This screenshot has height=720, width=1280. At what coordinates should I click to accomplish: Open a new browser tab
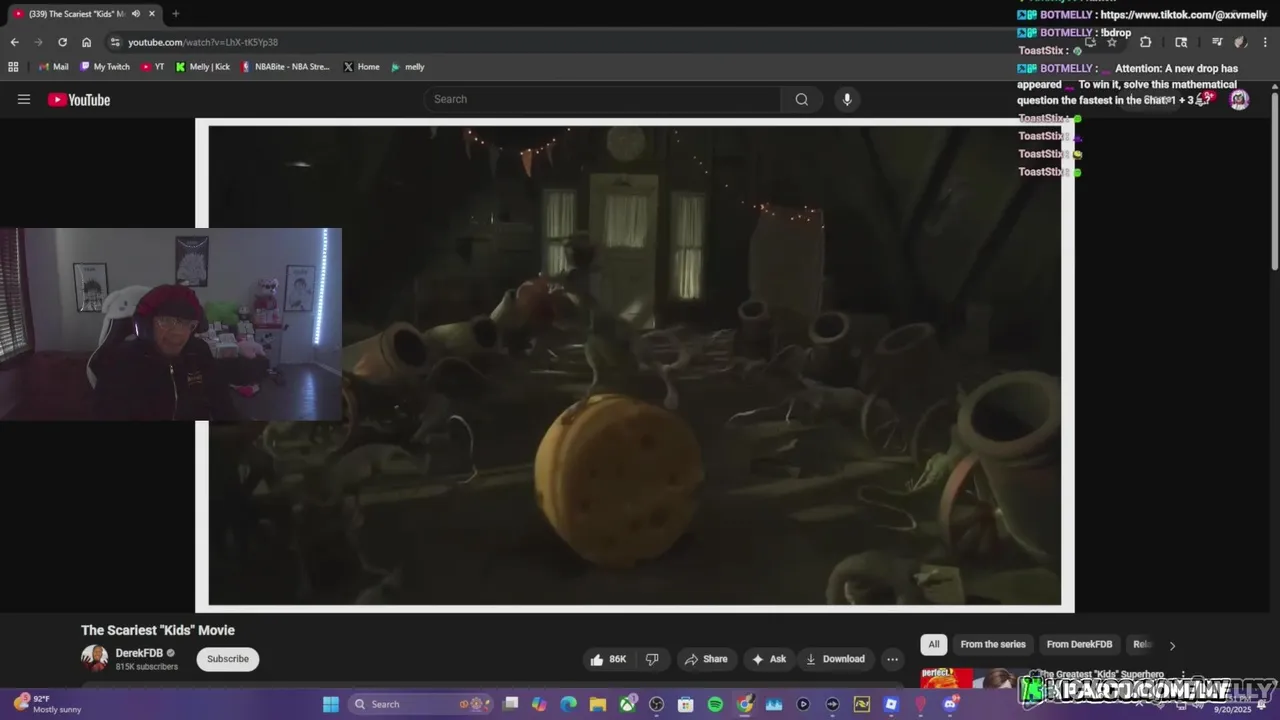tap(175, 14)
